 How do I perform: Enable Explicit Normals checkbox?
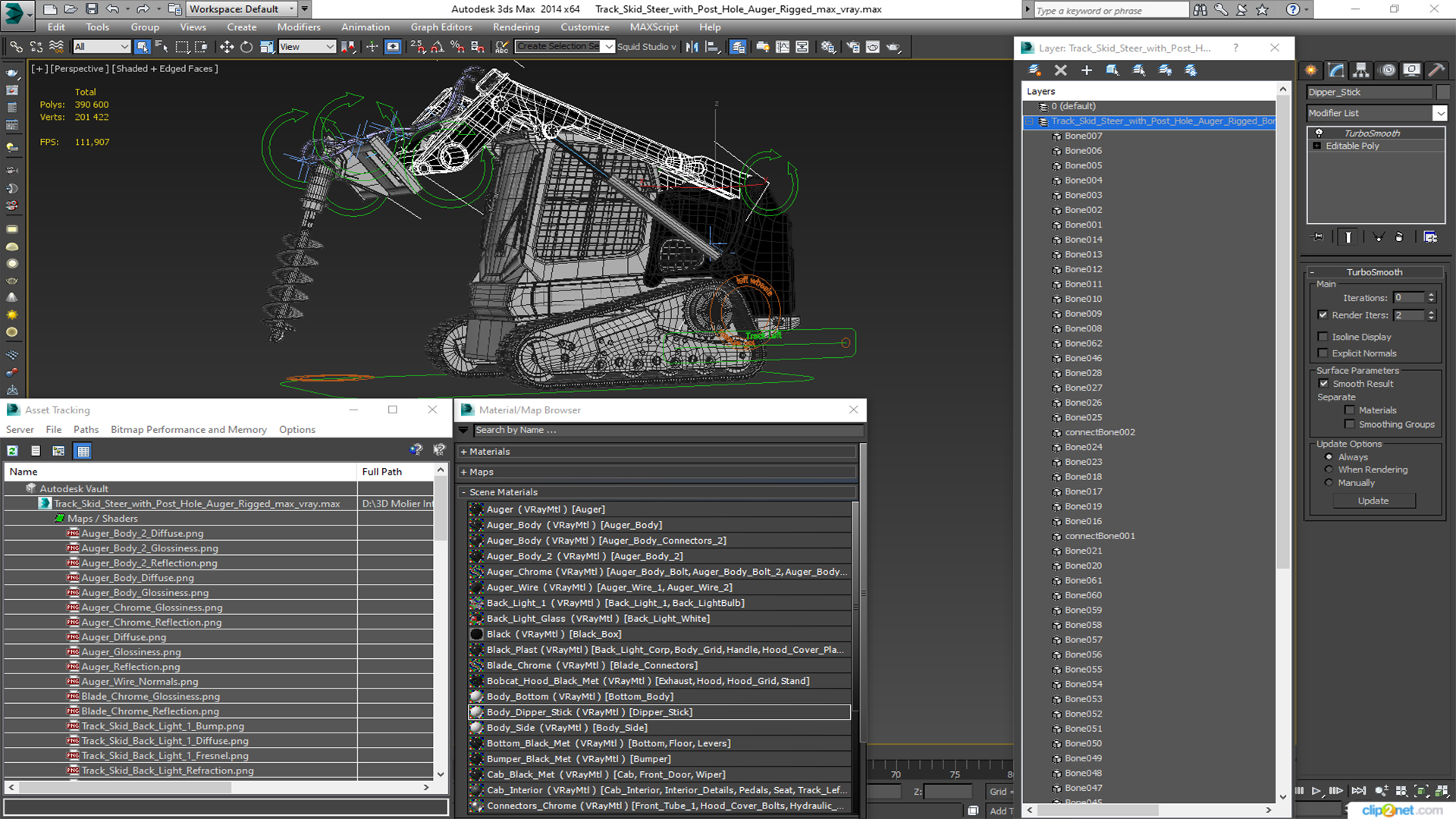pos(1323,353)
